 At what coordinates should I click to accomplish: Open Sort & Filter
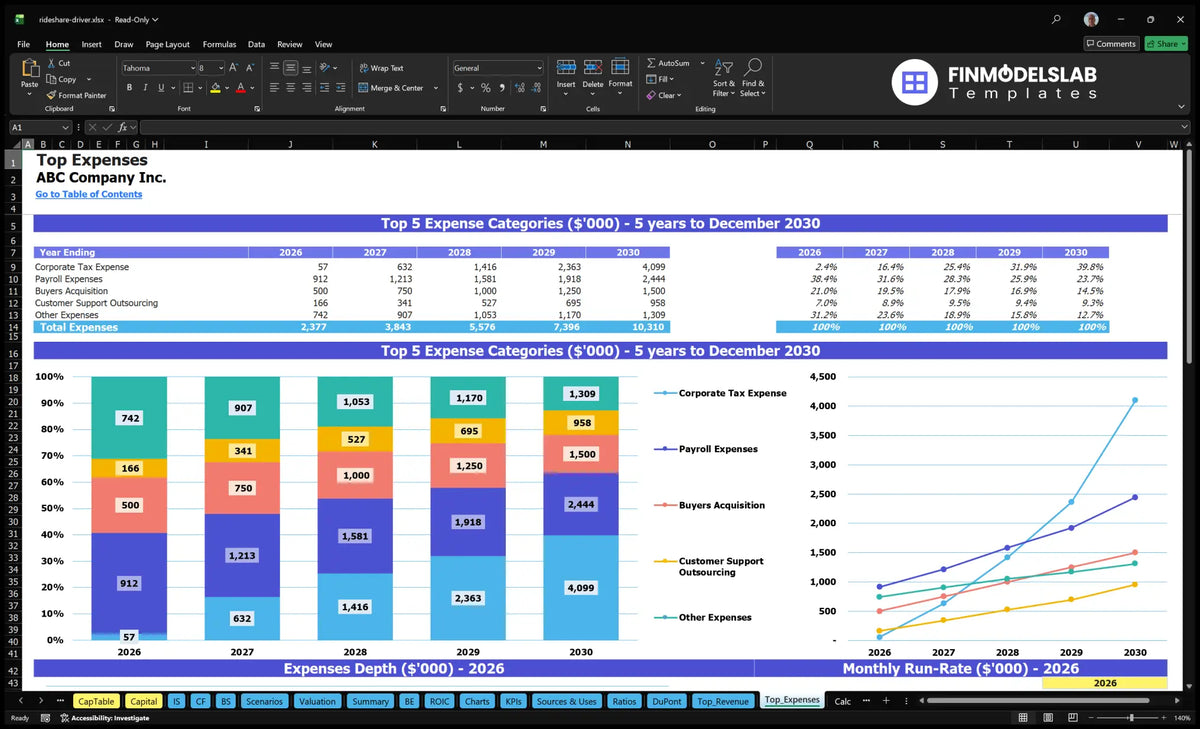pyautogui.click(x=724, y=77)
